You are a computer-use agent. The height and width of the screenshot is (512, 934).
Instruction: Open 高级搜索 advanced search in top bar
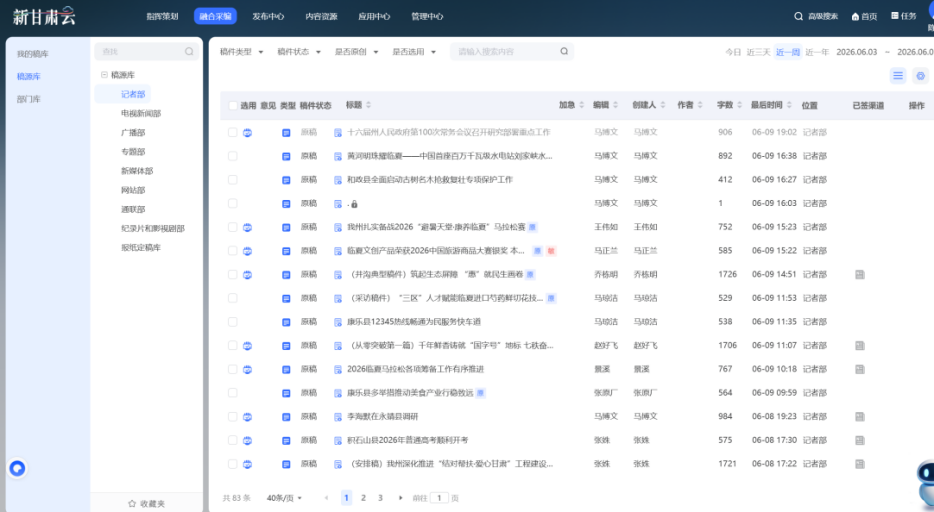click(x=815, y=17)
